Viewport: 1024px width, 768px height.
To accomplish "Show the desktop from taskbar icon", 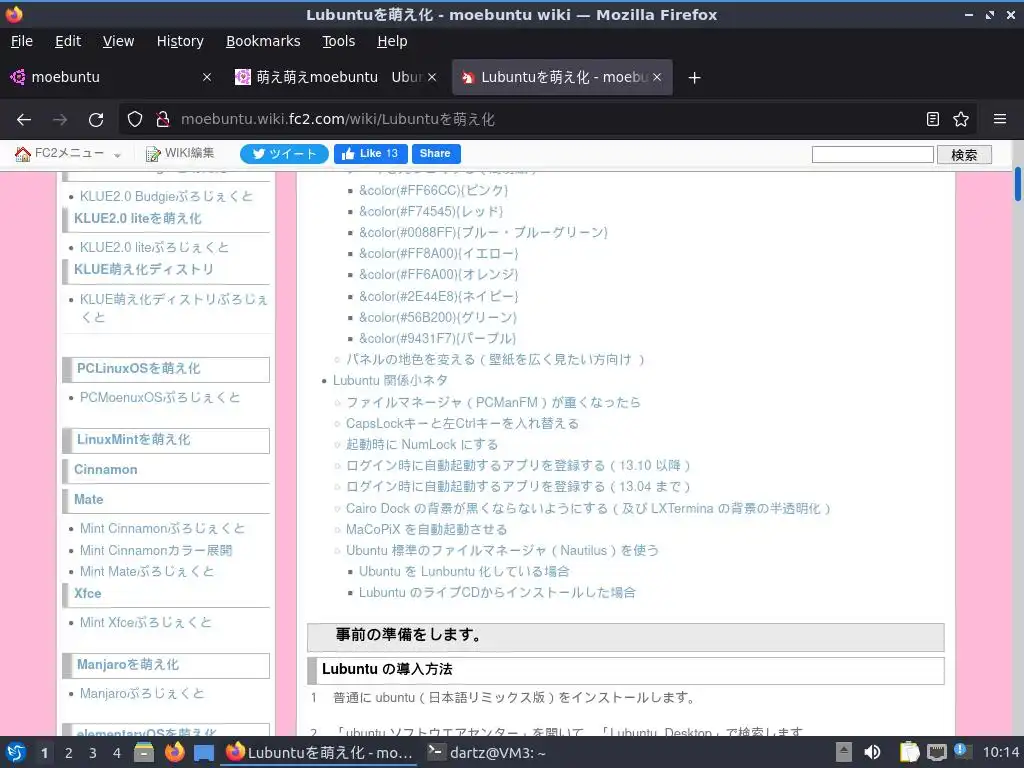I will click(x=204, y=752).
